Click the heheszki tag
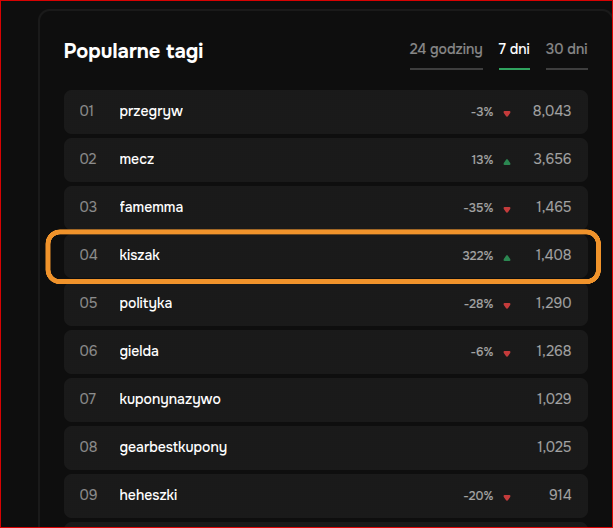 point(148,495)
